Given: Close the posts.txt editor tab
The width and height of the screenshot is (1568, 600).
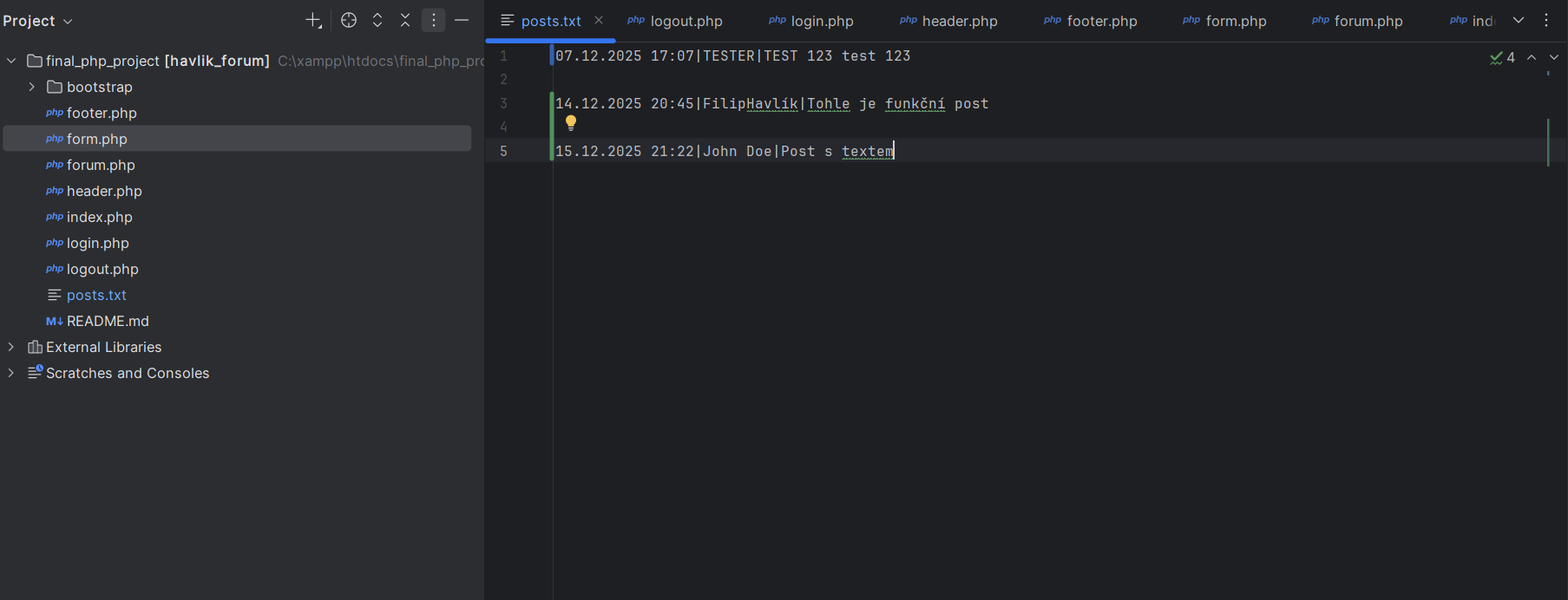Looking at the screenshot, I should (599, 20).
